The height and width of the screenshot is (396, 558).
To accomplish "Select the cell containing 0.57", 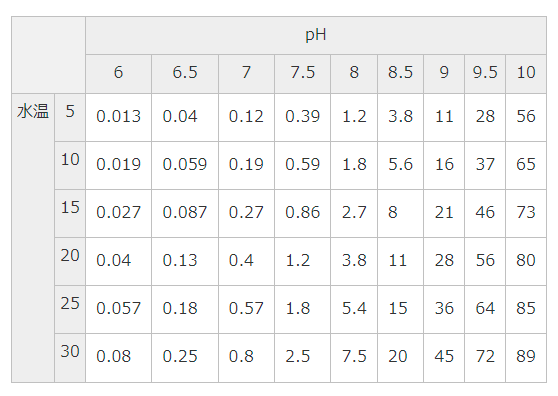I will 246,310.
